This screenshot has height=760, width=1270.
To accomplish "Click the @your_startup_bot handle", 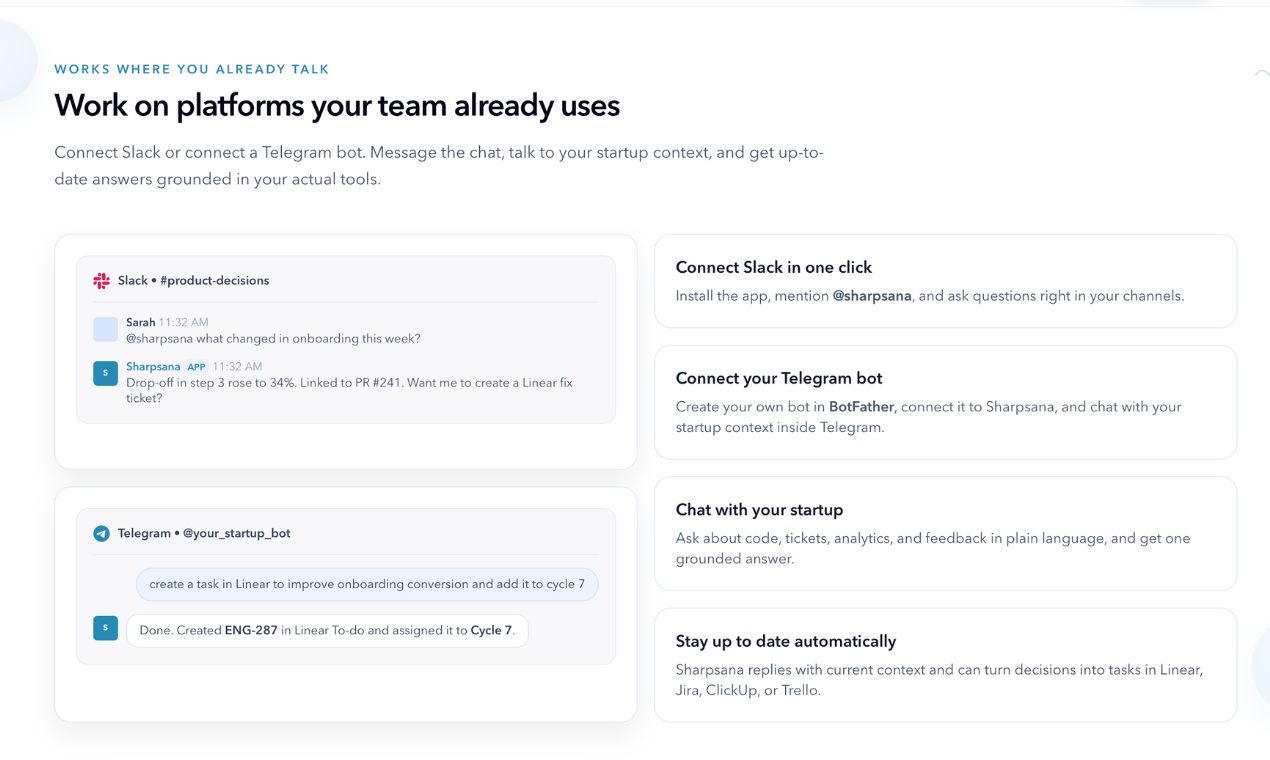I will point(236,534).
